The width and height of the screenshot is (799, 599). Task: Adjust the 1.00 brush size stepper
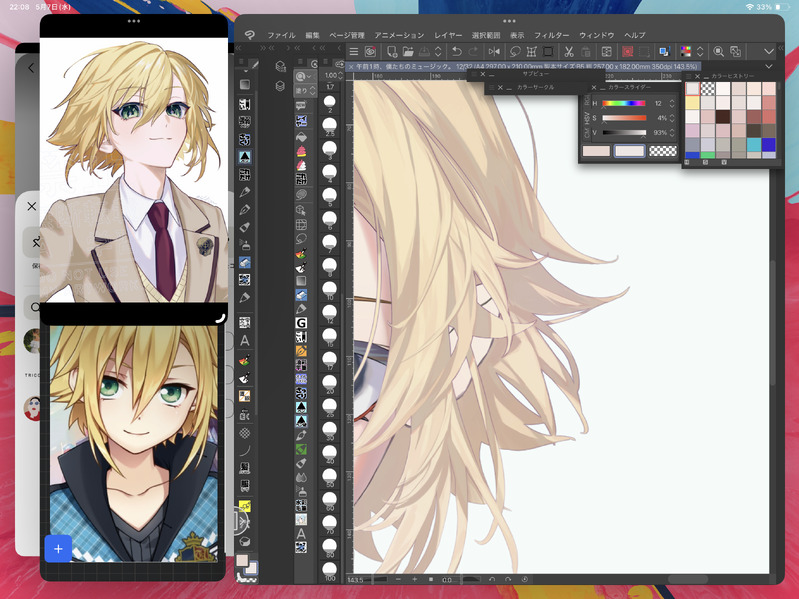(340, 75)
